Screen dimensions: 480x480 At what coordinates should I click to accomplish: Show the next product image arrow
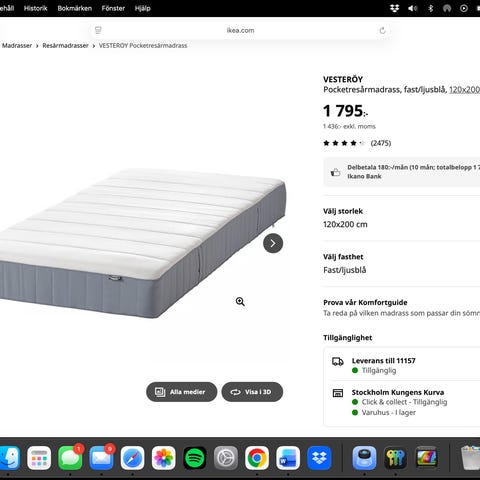(x=273, y=243)
